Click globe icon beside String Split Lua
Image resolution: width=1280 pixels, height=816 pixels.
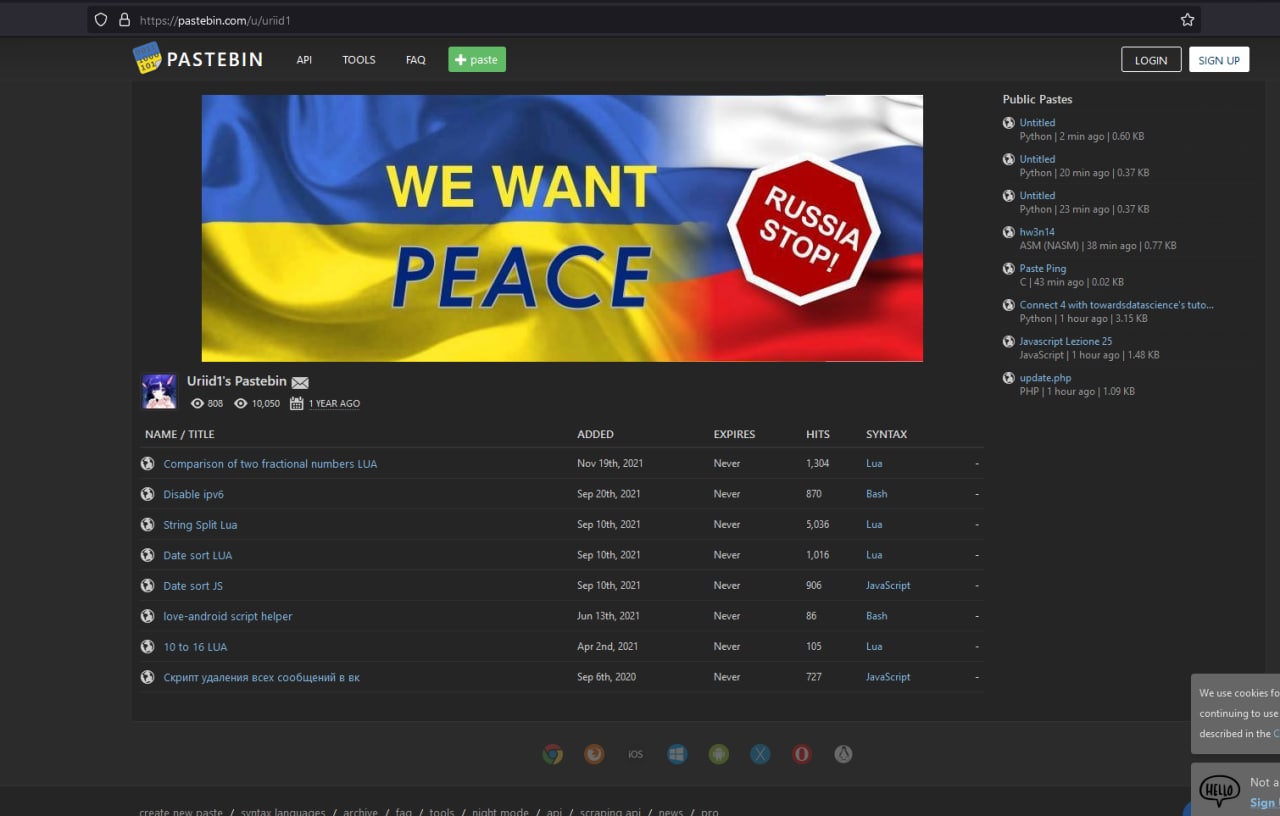coord(148,524)
